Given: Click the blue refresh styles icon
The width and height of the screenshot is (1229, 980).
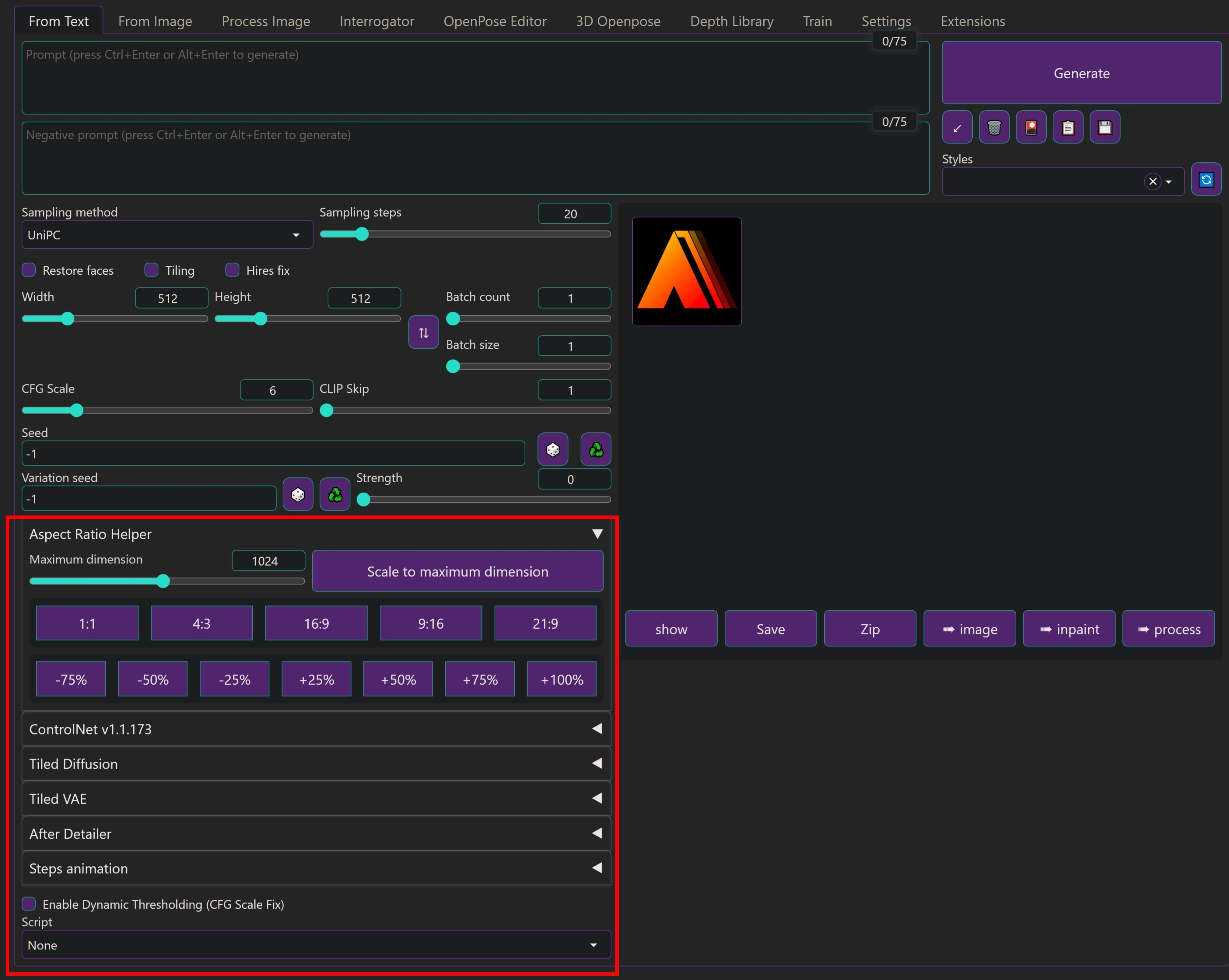Looking at the screenshot, I should [x=1206, y=180].
